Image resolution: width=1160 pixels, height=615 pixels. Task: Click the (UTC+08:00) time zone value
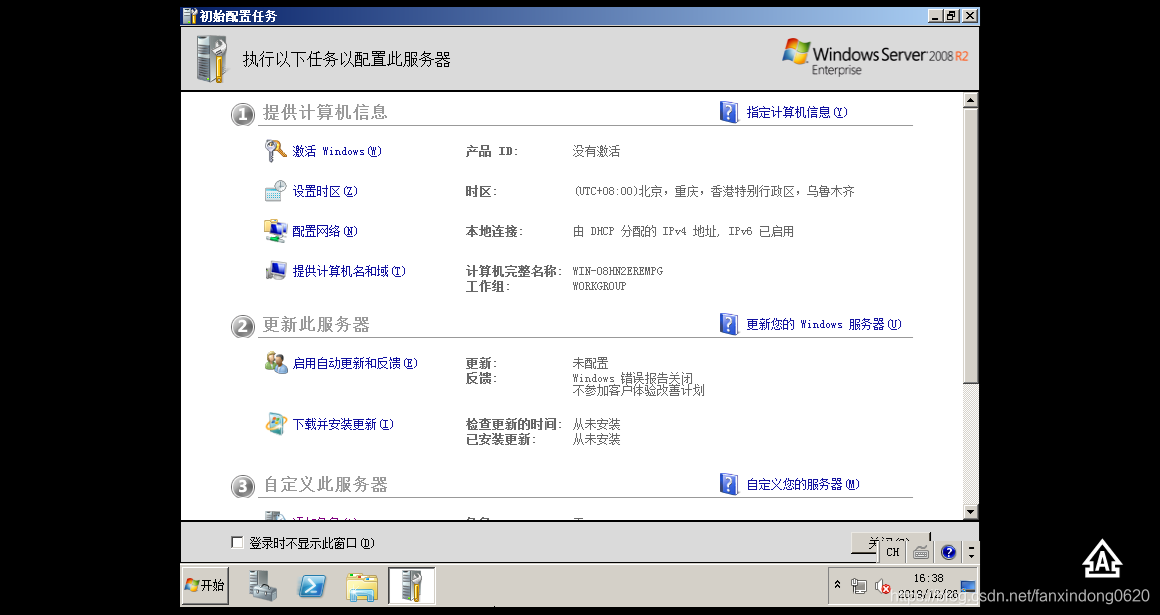point(714,191)
